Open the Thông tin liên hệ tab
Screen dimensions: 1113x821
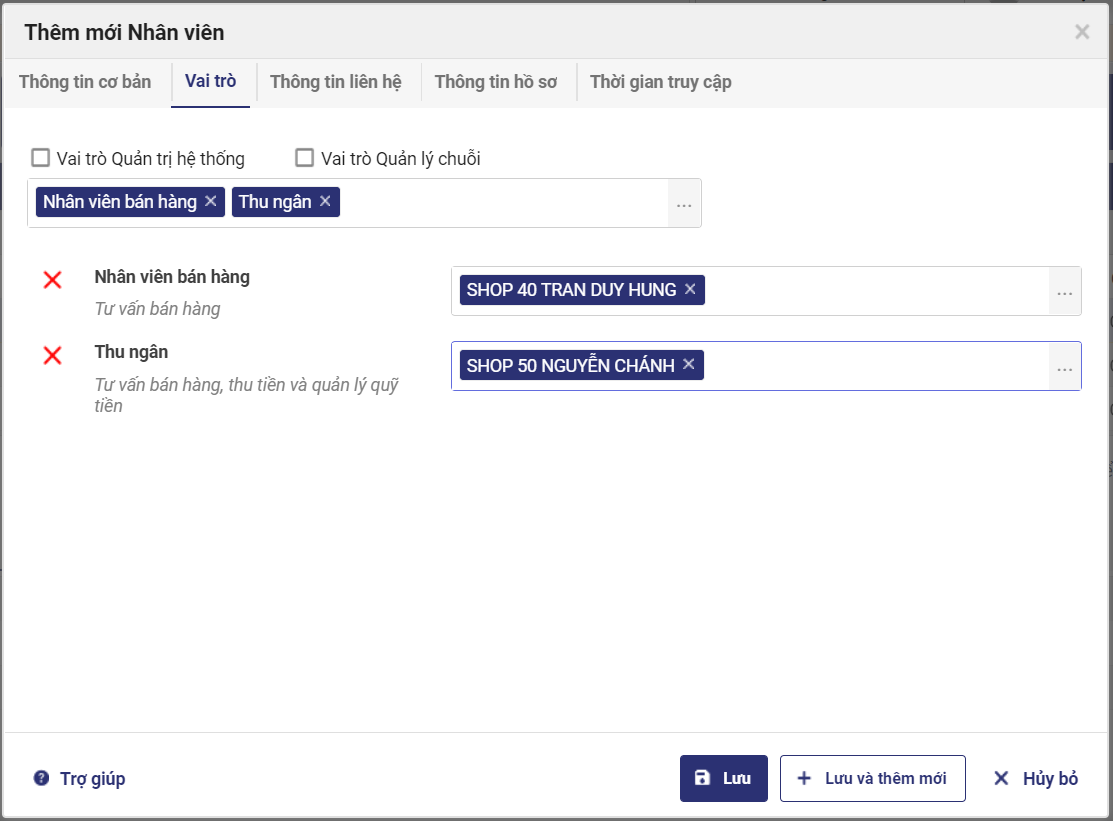[336, 82]
